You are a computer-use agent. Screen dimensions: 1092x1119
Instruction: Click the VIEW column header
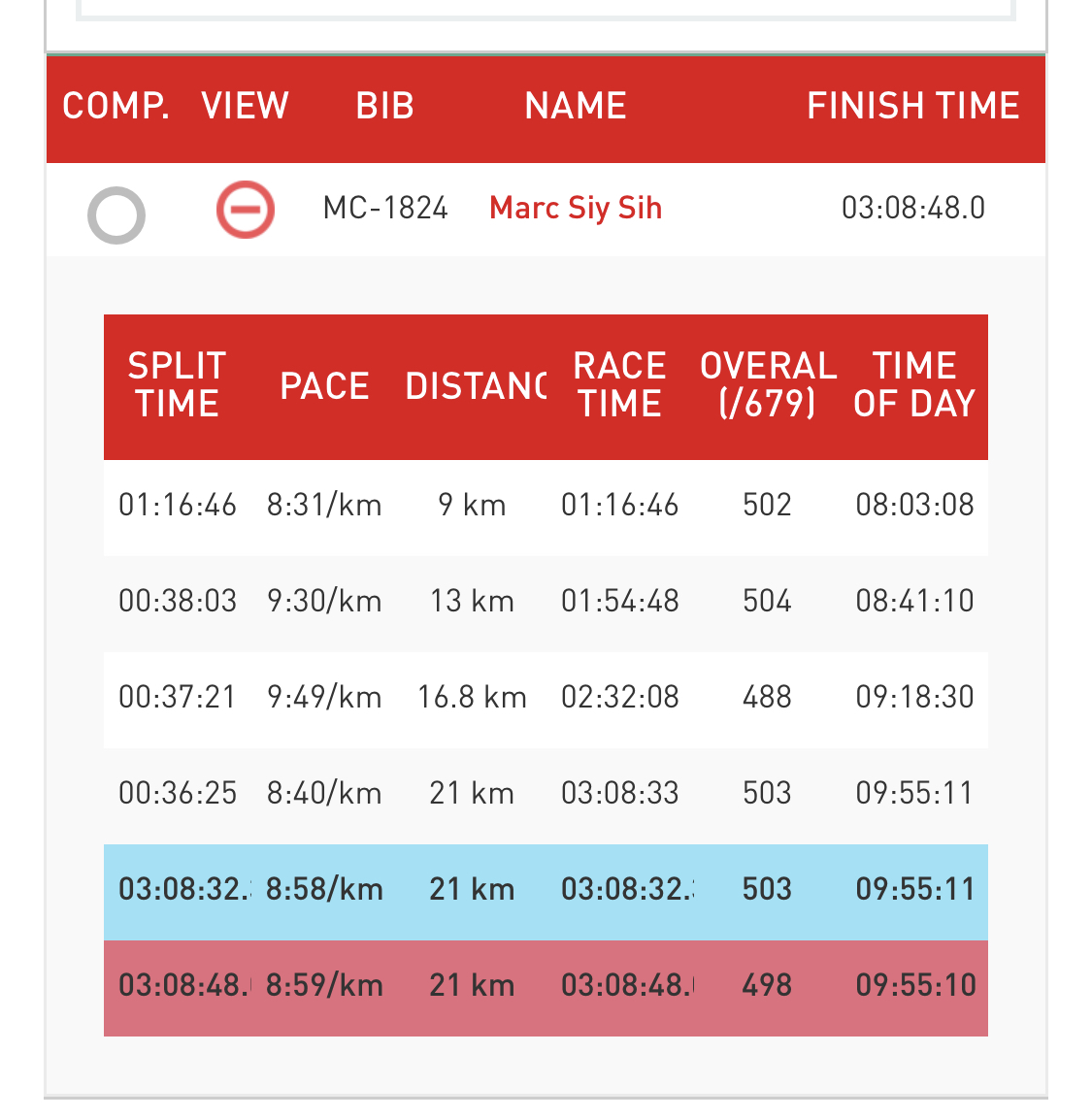(x=245, y=106)
